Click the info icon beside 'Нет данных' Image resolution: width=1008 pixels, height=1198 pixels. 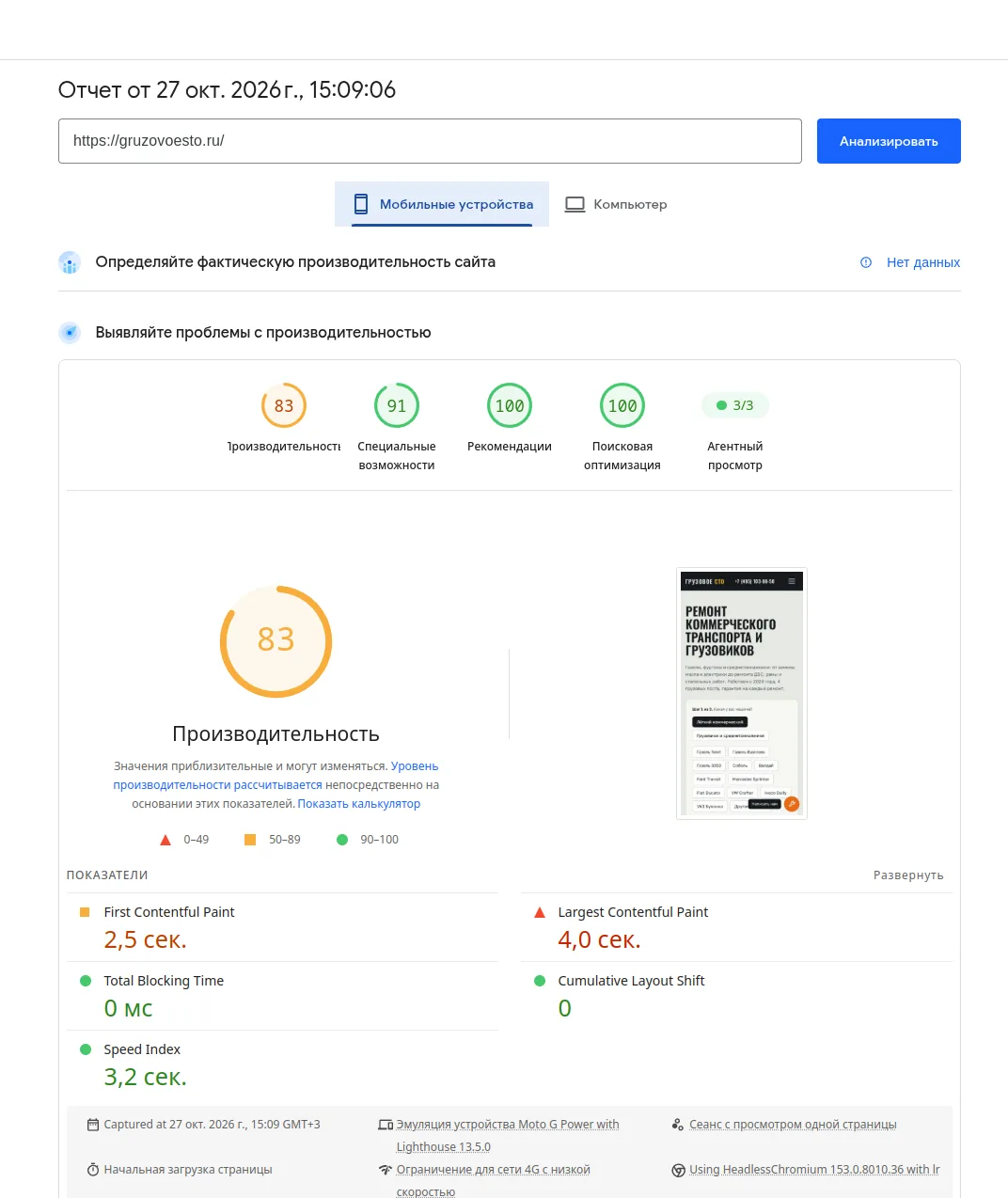click(x=866, y=262)
